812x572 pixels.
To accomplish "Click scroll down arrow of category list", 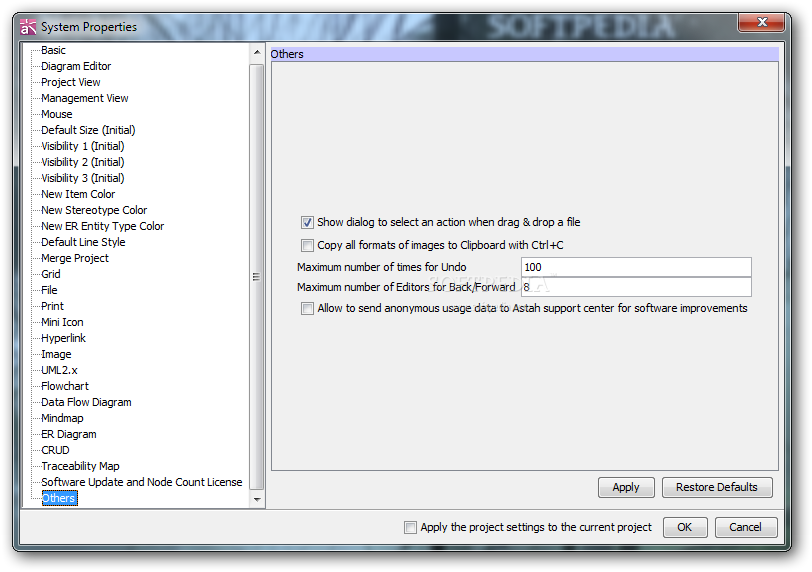I will [x=257, y=500].
